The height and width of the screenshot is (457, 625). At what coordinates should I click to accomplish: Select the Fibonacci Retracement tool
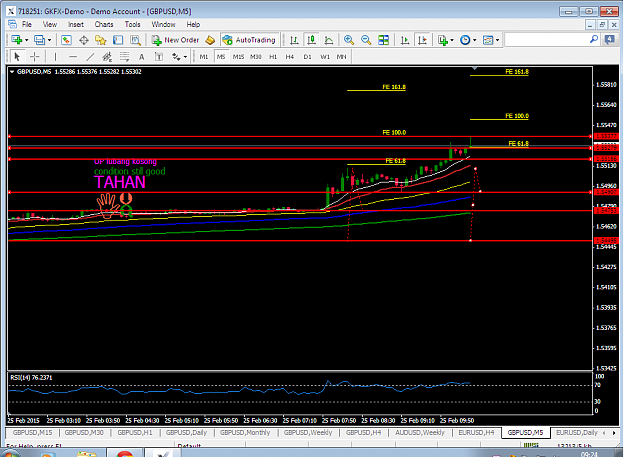coord(124,57)
